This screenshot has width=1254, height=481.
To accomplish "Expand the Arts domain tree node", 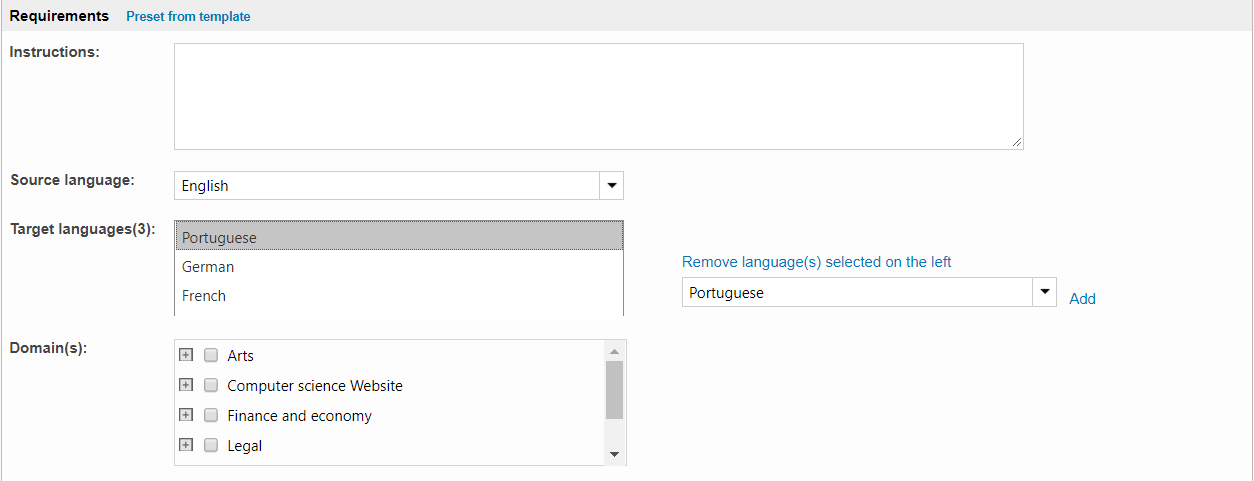I will (185, 355).
